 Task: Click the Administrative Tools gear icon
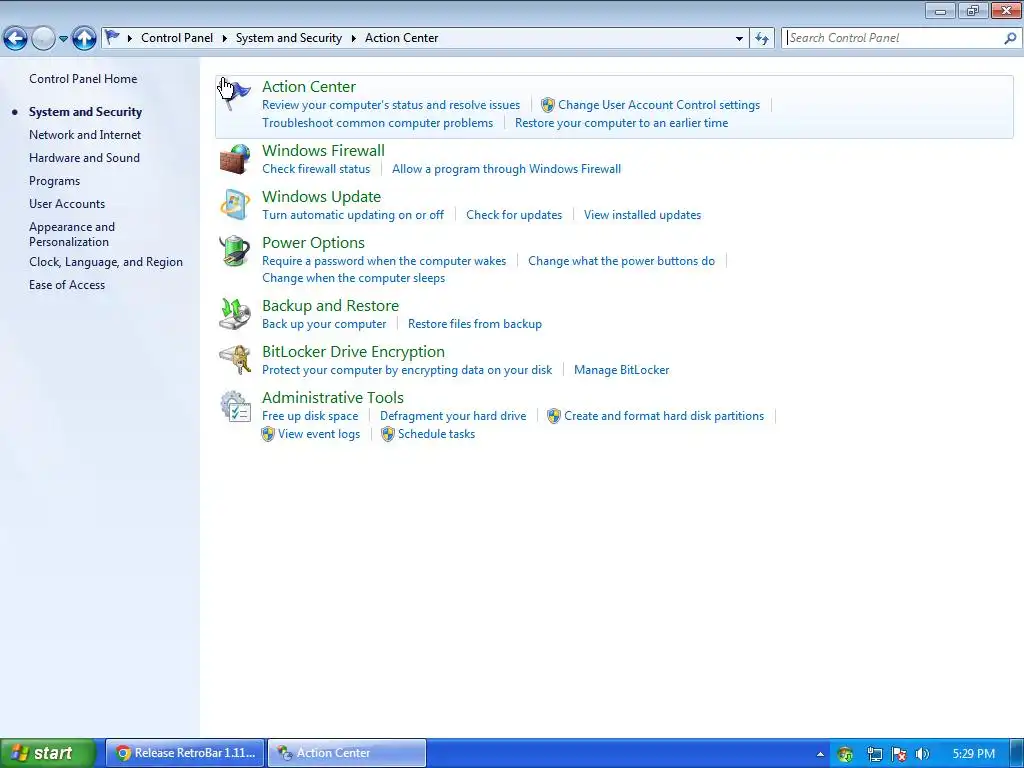(234, 406)
